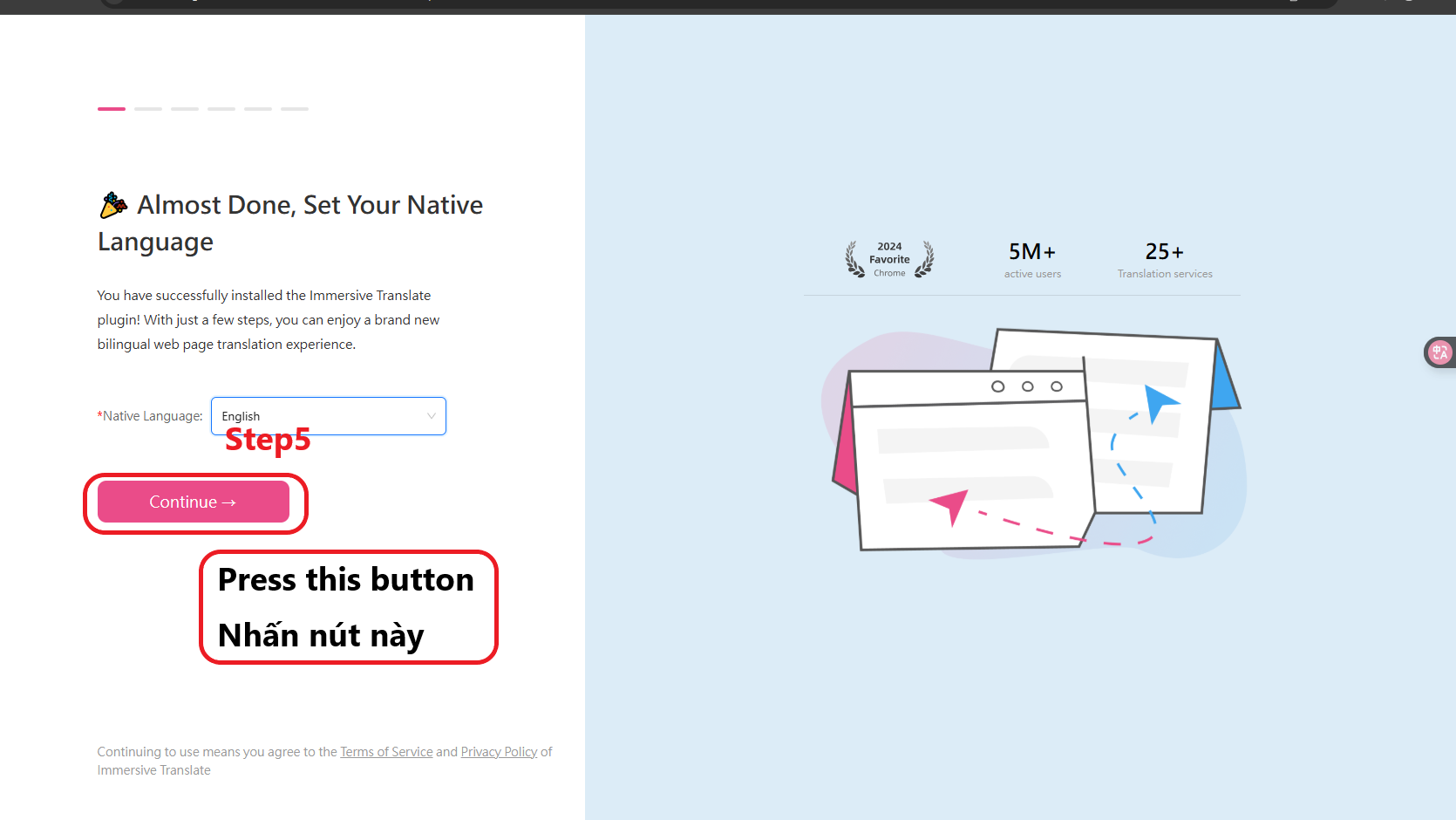This screenshot has height=820, width=1456.
Task: Click the first pink progress step indicator
Action: (112, 109)
